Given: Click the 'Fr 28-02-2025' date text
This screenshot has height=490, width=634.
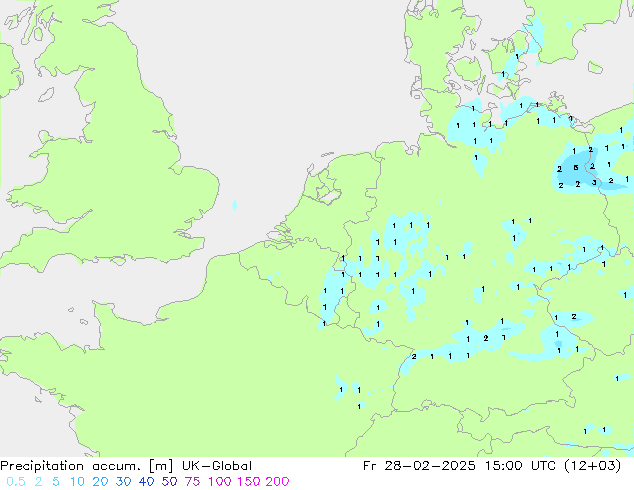Looking at the screenshot, I should point(419,466).
